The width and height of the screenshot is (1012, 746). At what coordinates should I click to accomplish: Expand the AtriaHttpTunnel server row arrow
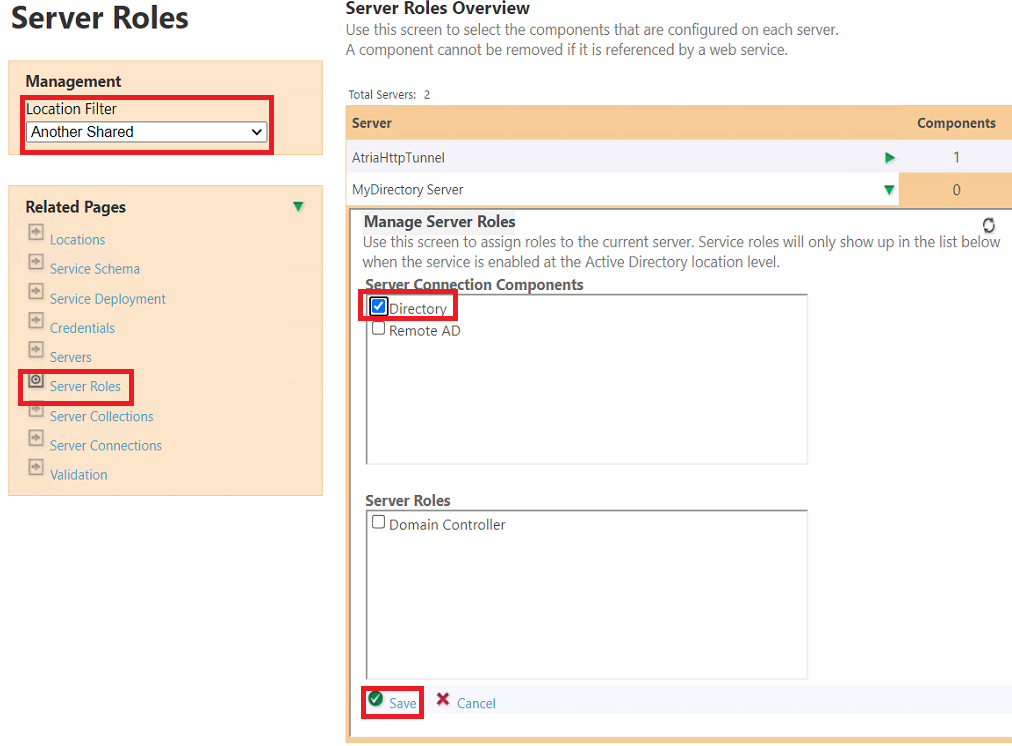point(890,158)
